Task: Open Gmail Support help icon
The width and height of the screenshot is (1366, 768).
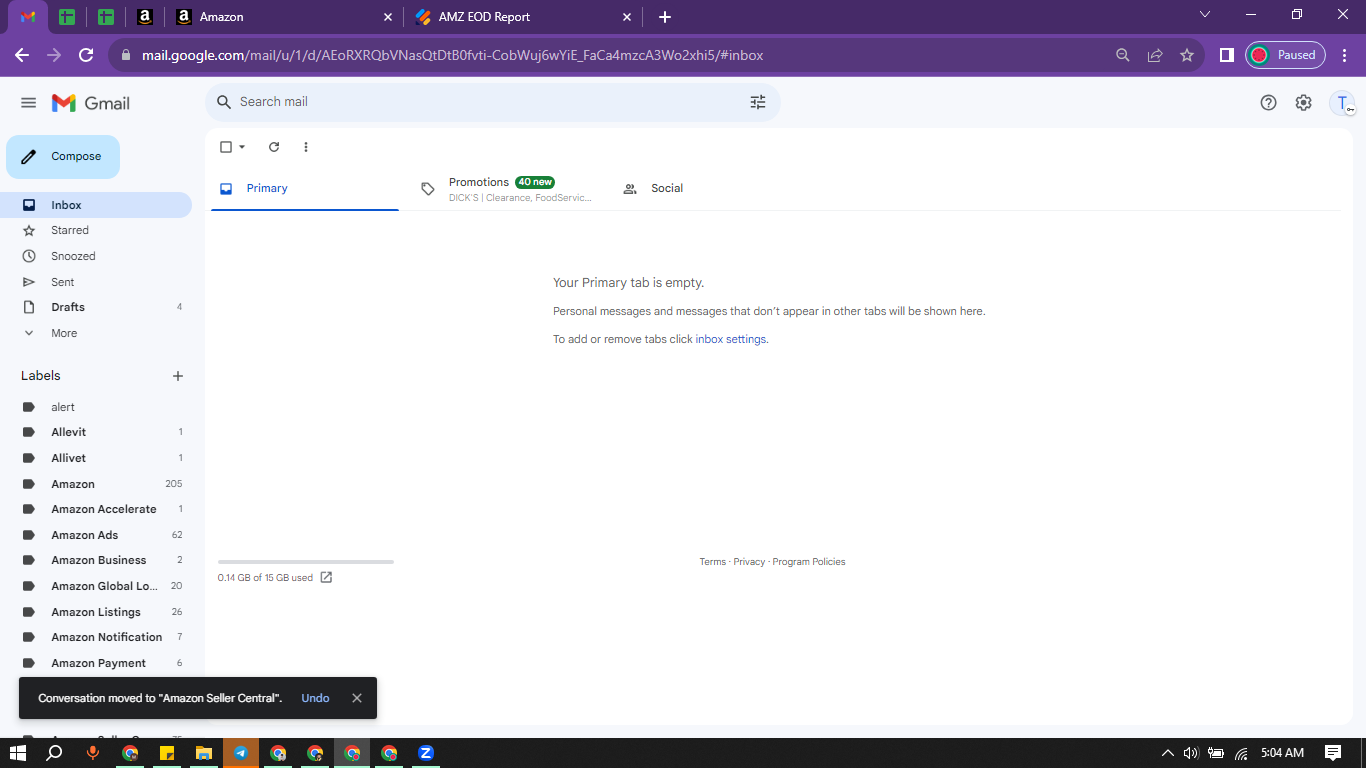Action: tap(1268, 102)
